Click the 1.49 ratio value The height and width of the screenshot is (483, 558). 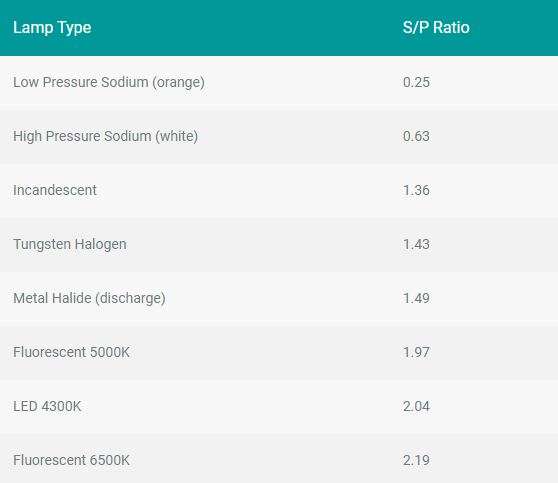pyautogui.click(x=416, y=298)
